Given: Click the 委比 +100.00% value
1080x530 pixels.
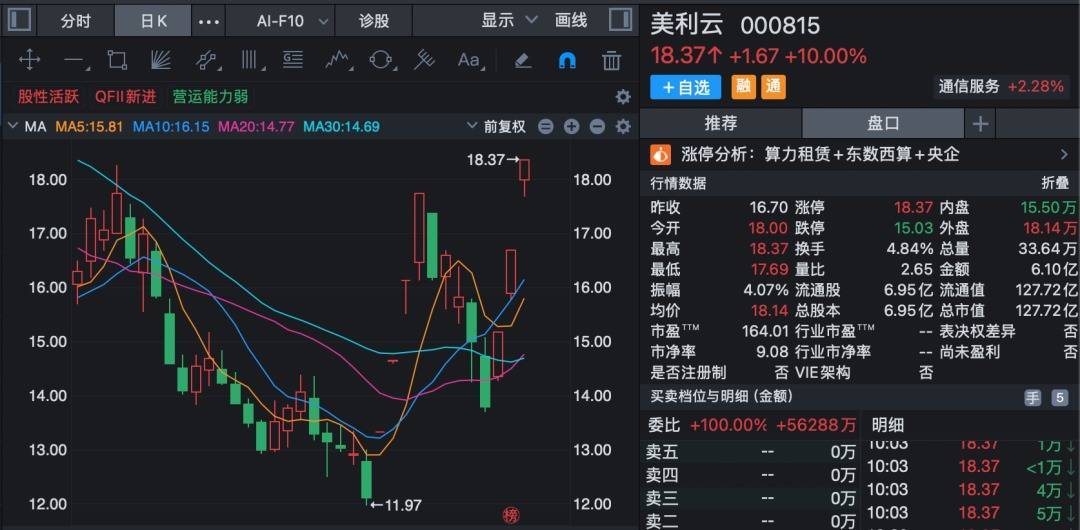Looking at the screenshot, I should [729, 425].
